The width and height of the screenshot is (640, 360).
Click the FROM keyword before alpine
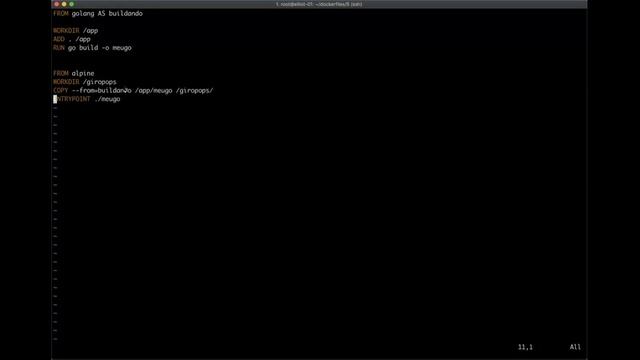[61, 73]
